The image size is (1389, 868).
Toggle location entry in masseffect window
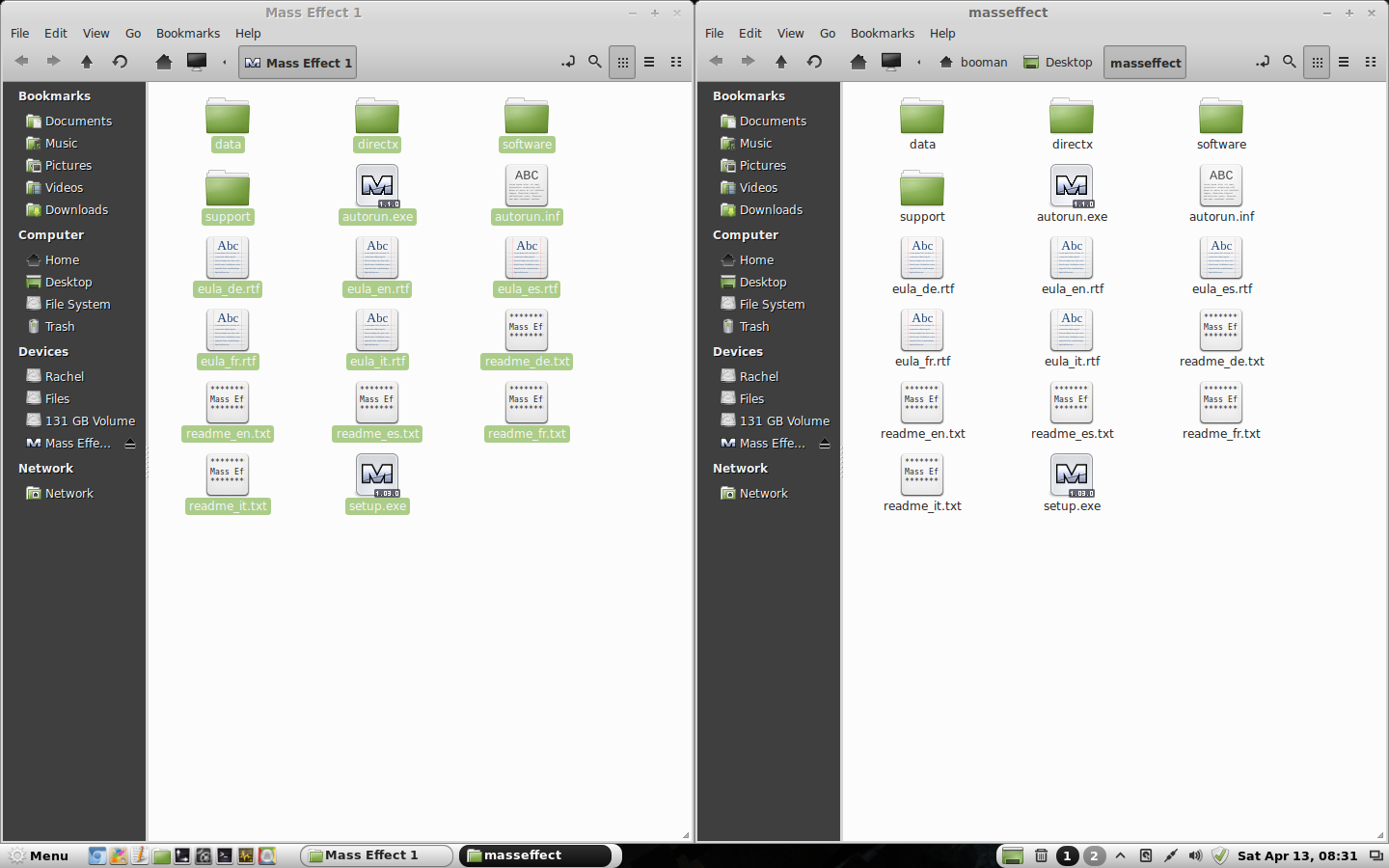(1263, 62)
